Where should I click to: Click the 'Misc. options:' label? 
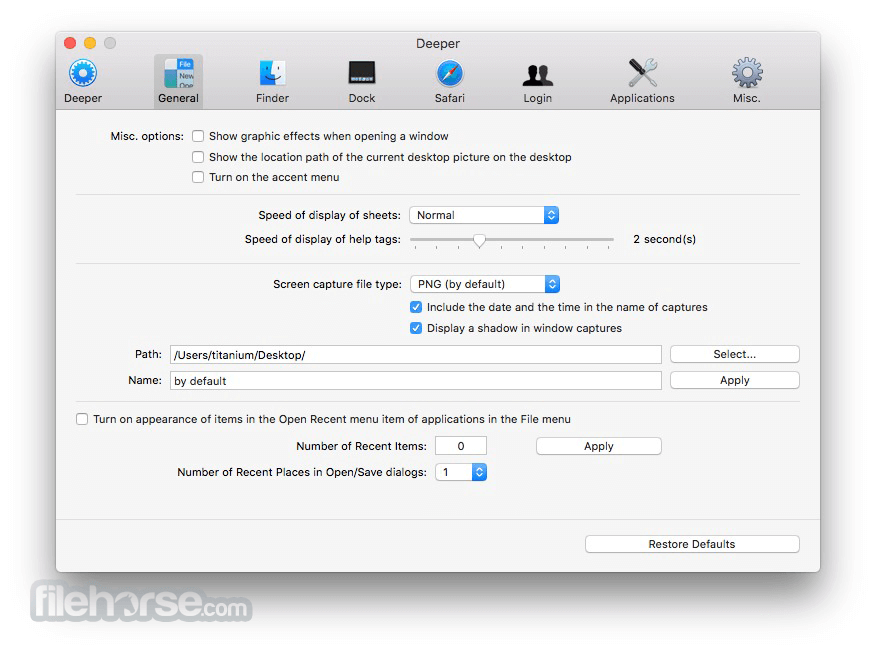click(x=147, y=136)
